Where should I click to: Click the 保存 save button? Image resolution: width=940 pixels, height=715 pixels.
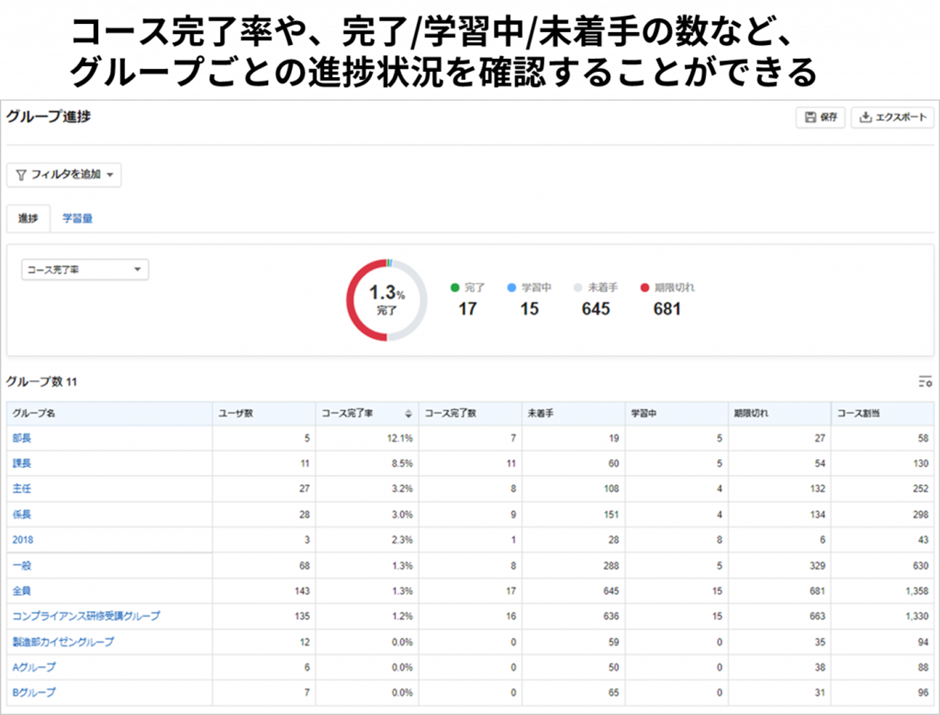[x=820, y=117]
